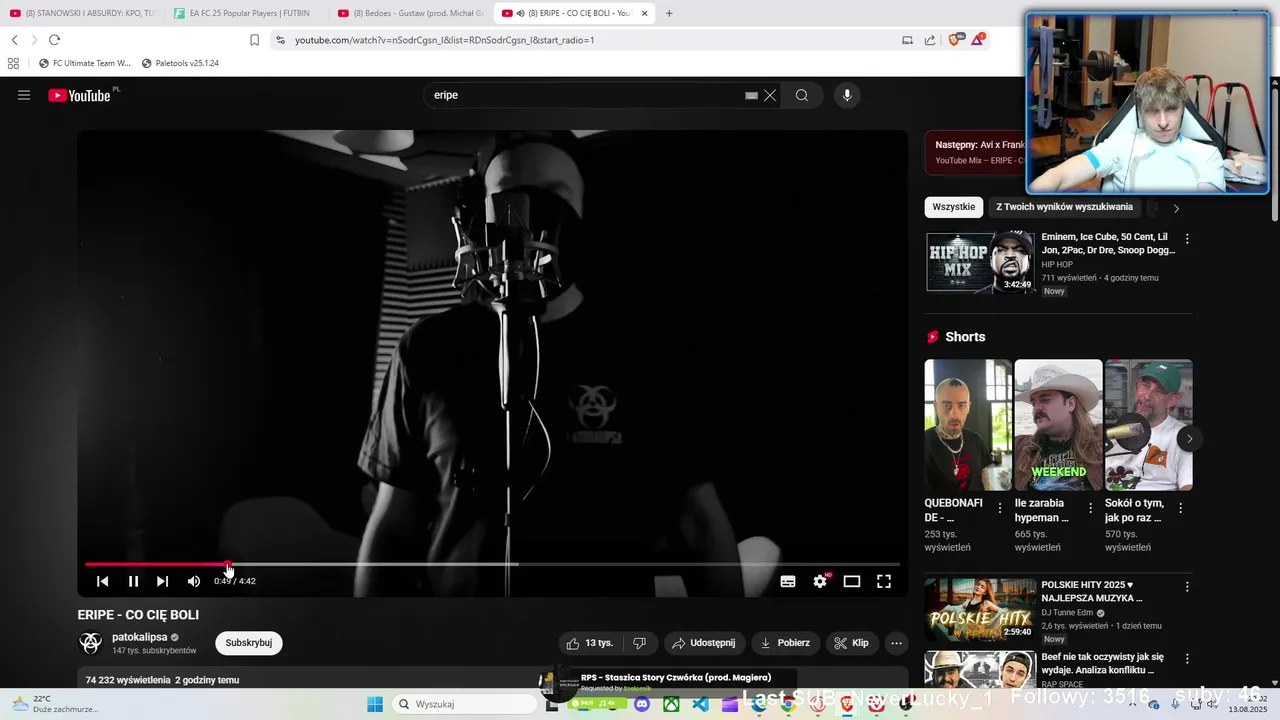Go back with browser back arrow
Screen dimensions: 1280x720
[15, 40]
